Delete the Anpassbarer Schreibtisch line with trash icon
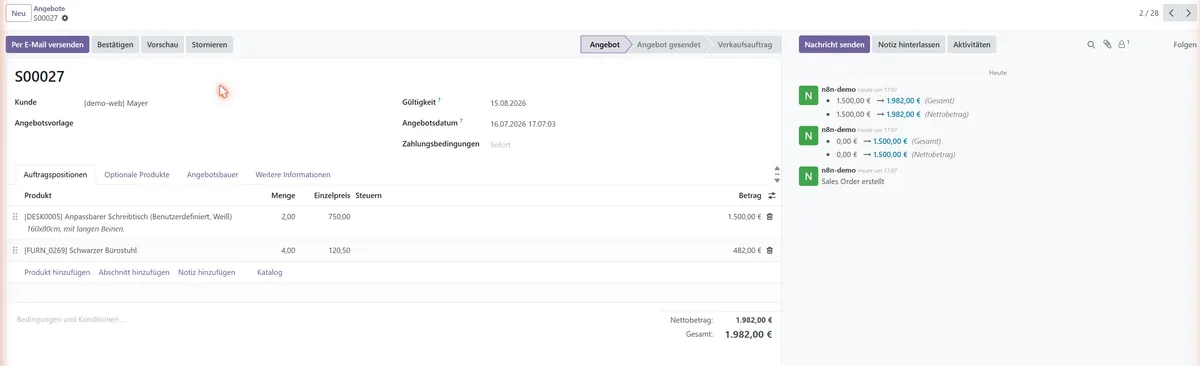This screenshot has width=1200, height=366. [x=770, y=217]
